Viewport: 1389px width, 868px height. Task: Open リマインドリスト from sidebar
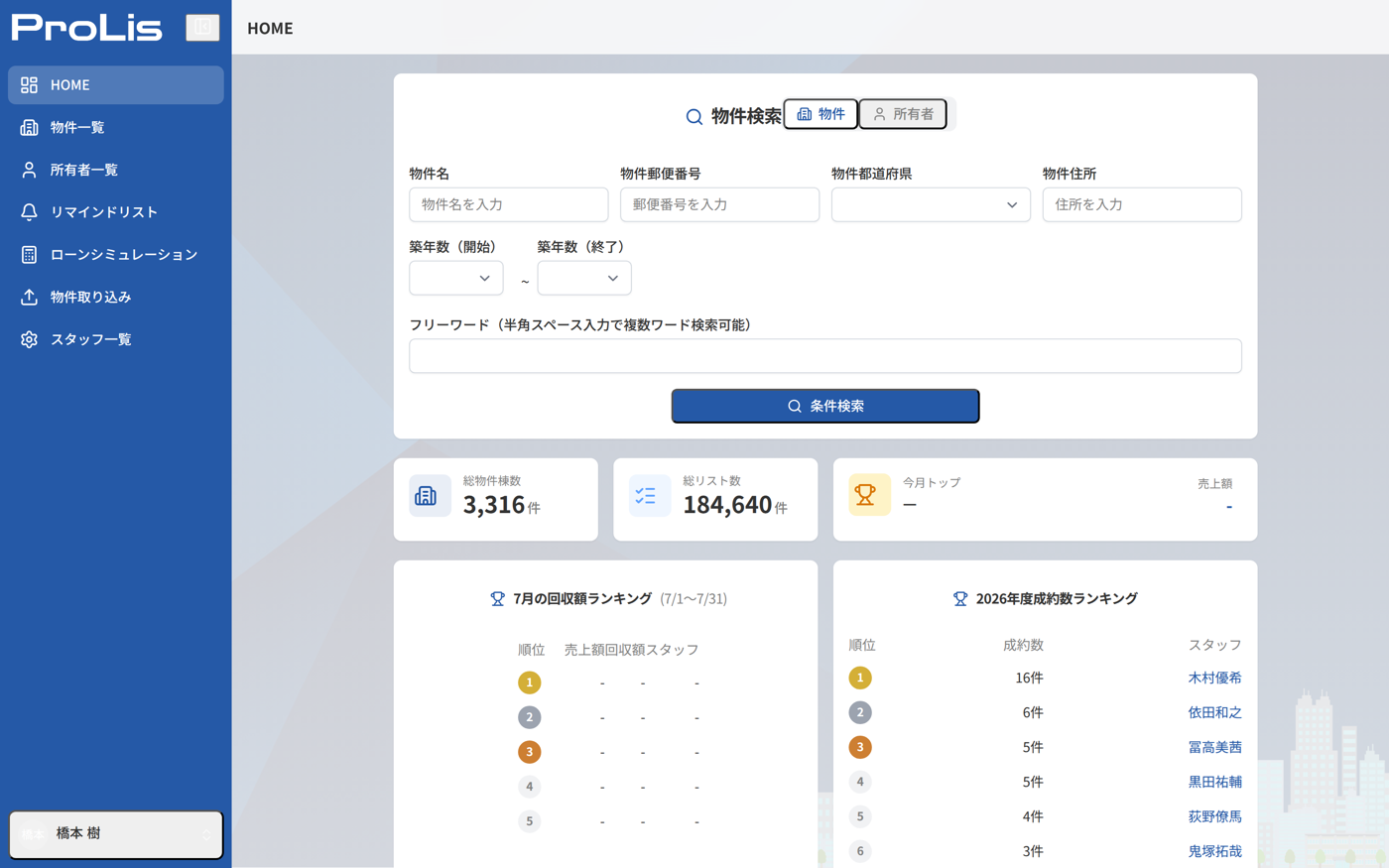[116, 212]
